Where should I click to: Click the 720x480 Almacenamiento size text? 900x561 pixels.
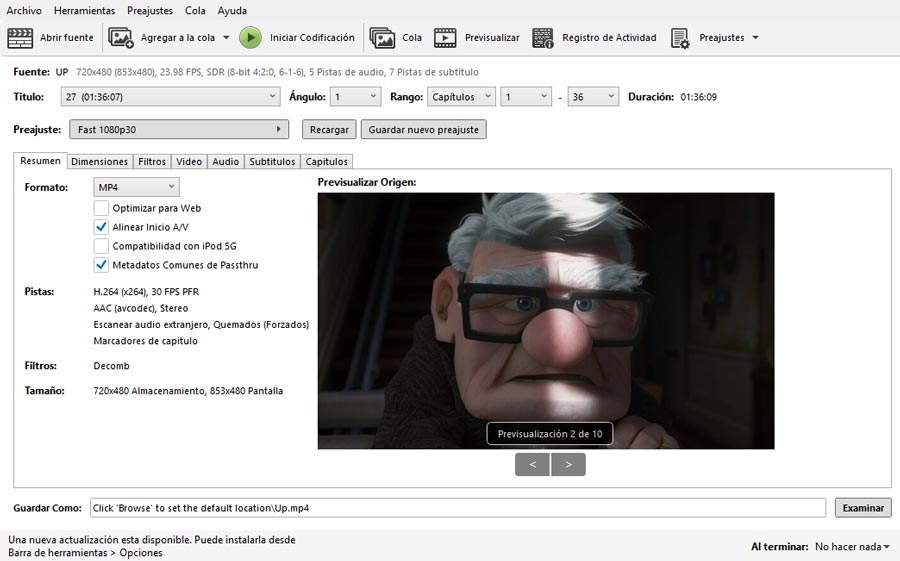pos(188,391)
